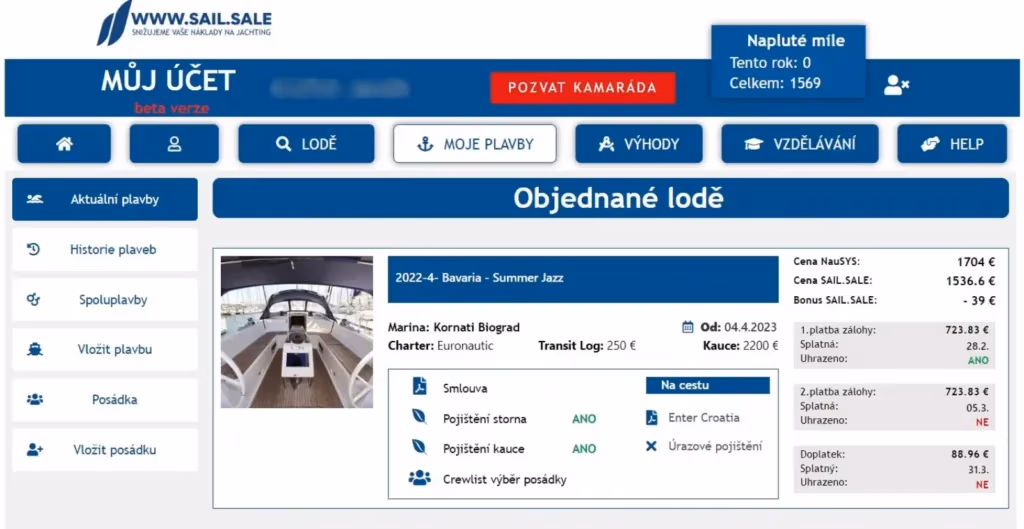Open Vložit plavbu in sidebar
Screen dimensions: 1024x529
104,349
